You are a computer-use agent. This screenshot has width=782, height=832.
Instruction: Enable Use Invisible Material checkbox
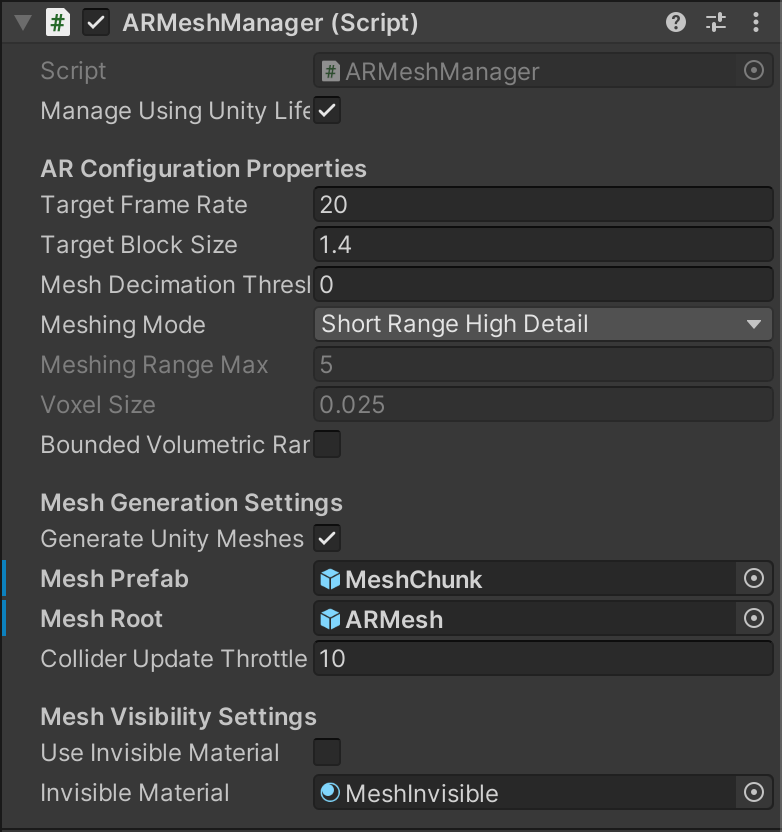328,752
